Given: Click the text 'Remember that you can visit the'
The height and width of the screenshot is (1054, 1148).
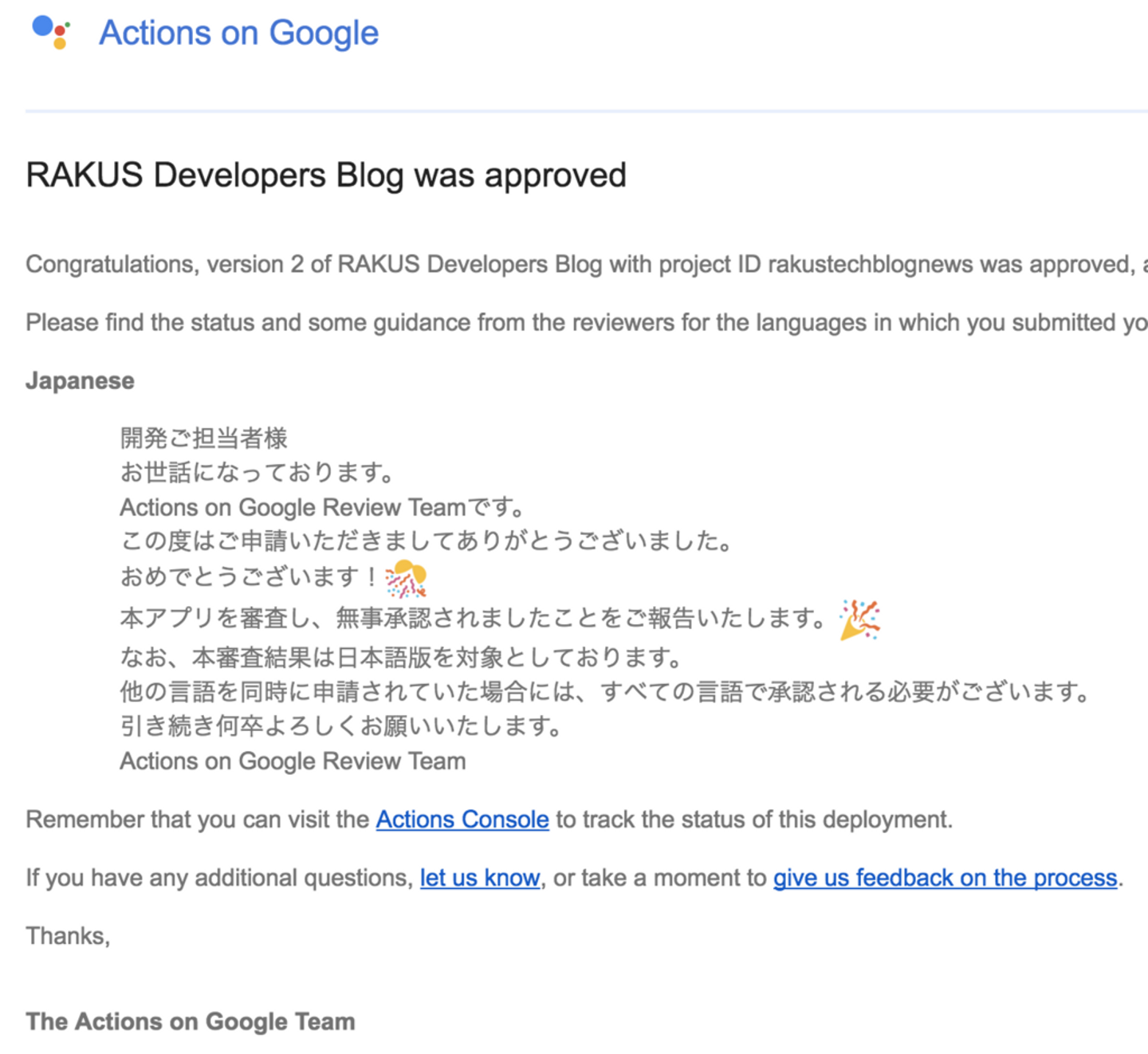Looking at the screenshot, I should pos(198,820).
